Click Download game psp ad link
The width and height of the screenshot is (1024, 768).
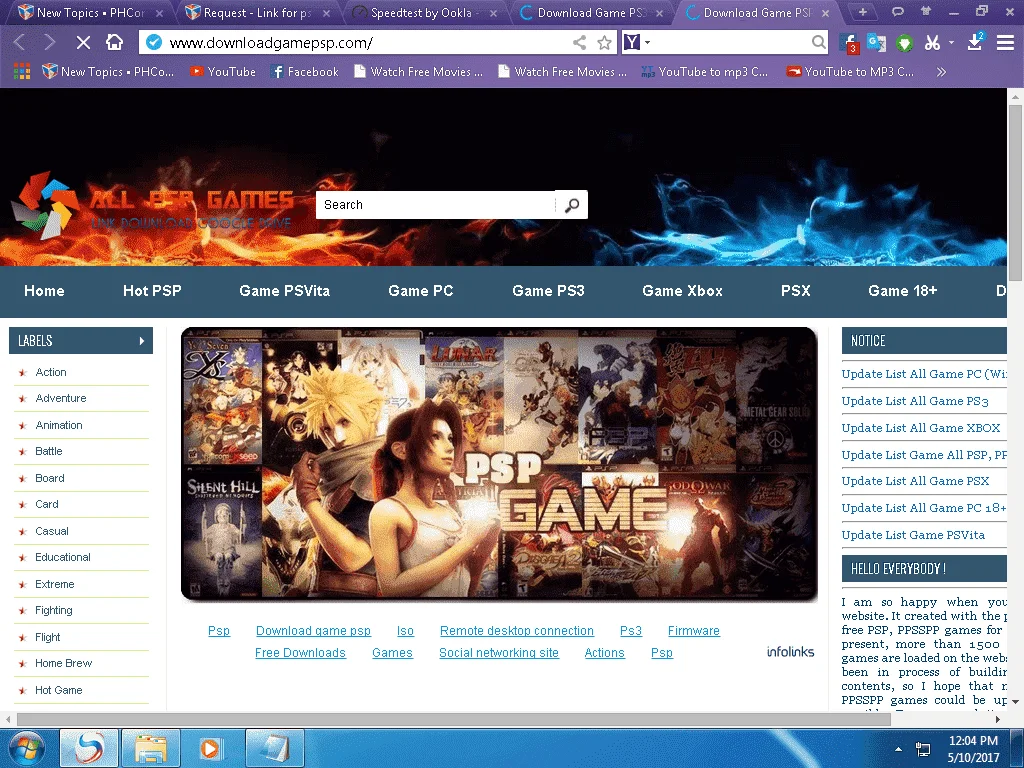point(313,631)
